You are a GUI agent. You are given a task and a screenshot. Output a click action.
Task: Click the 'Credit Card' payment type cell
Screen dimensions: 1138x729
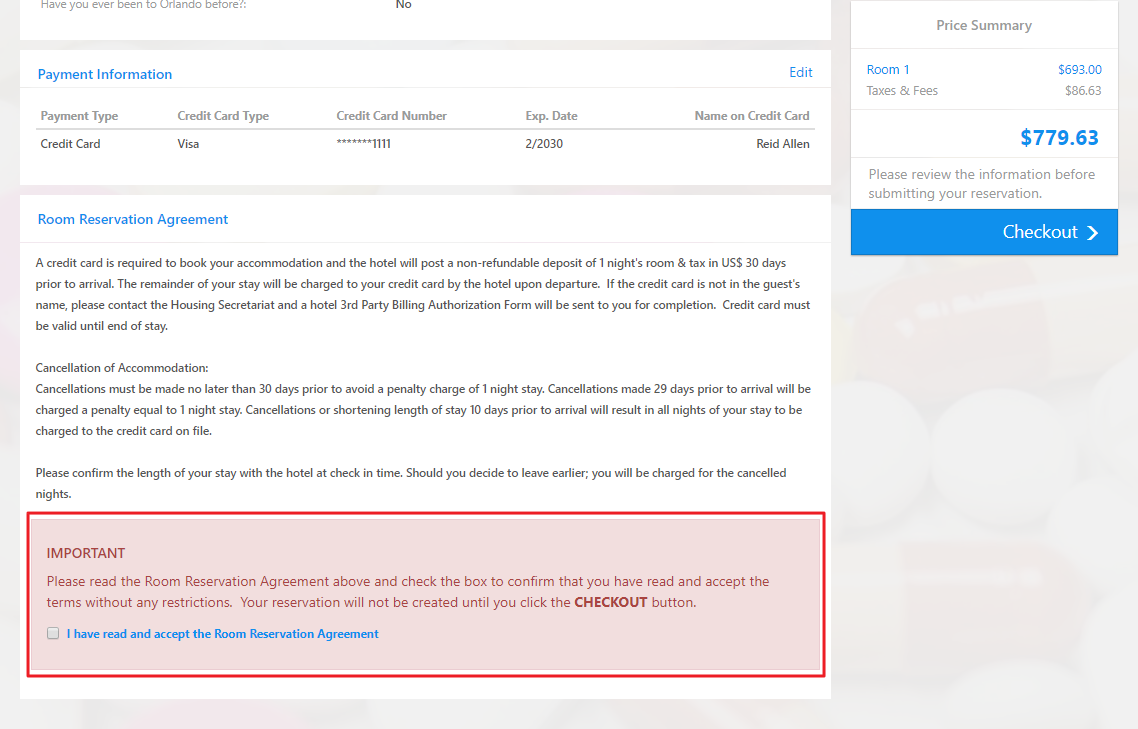coord(70,144)
